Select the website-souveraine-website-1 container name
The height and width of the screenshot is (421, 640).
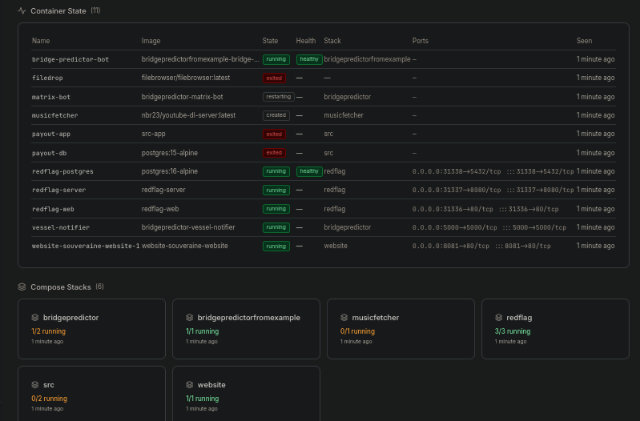(86, 246)
